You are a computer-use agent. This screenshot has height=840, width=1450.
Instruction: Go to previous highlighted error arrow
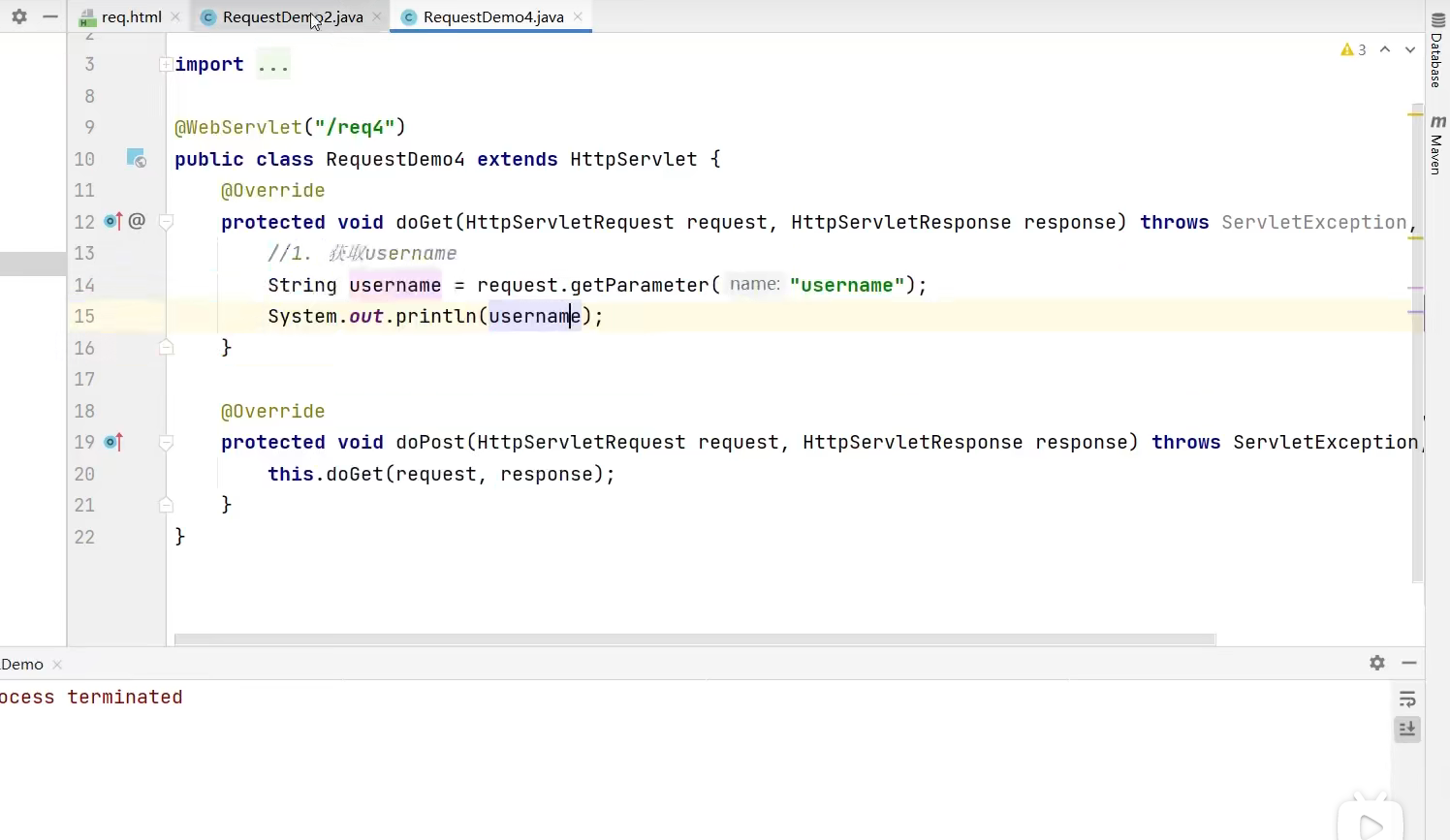tap(1385, 49)
